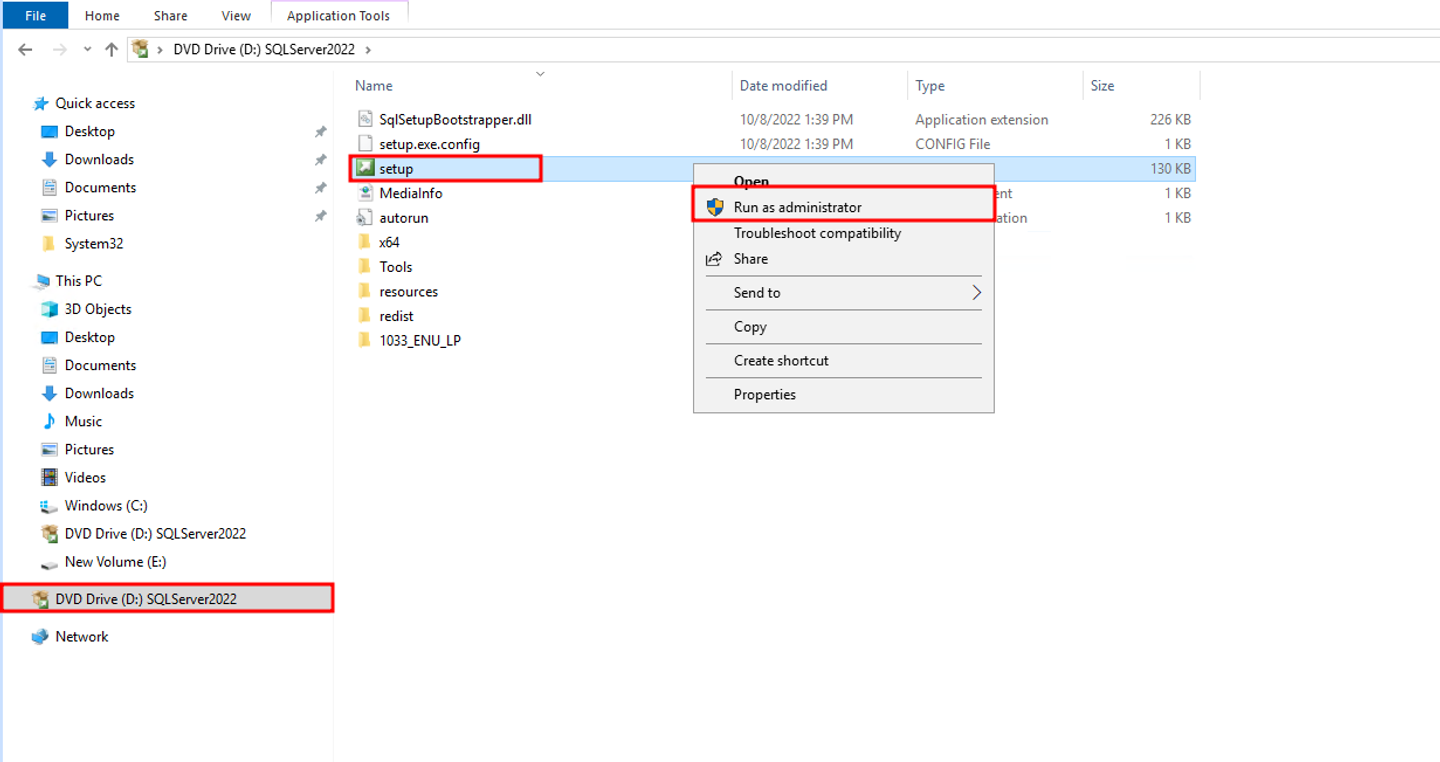Open System32 folder in navigation pane

pyautogui.click(x=94, y=243)
